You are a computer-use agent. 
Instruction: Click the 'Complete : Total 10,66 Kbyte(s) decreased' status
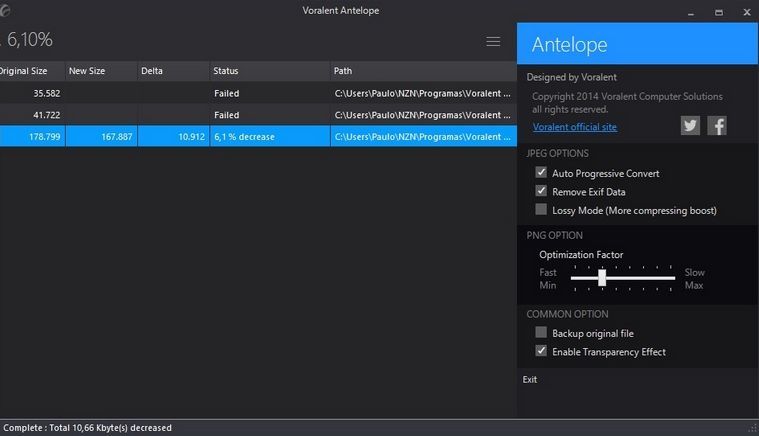[x=87, y=428]
